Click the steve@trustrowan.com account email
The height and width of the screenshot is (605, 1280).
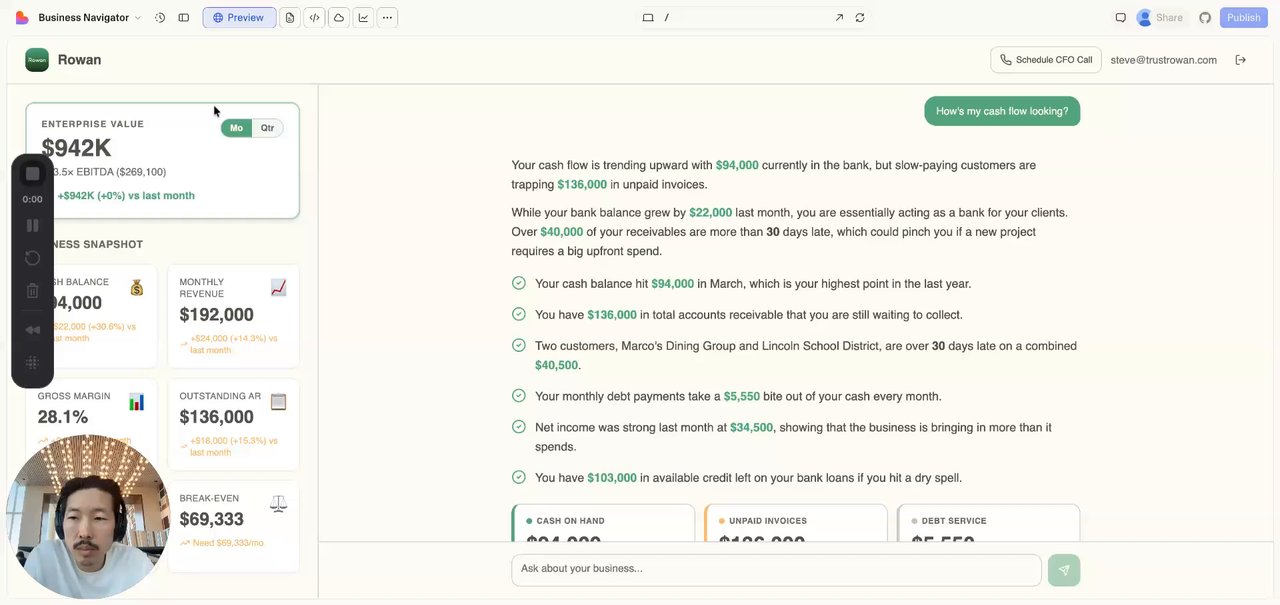(x=1164, y=60)
